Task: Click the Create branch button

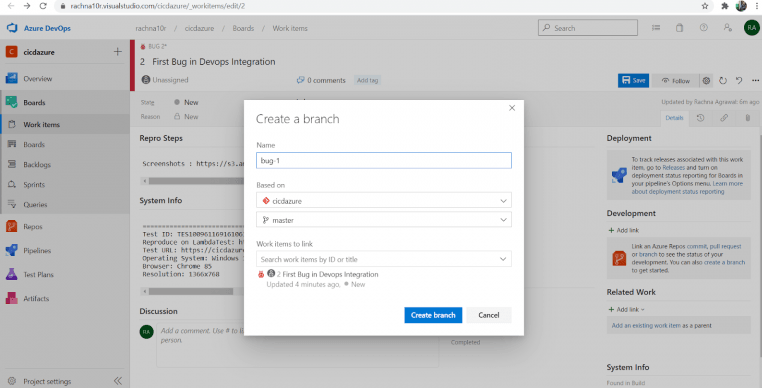Action: click(x=433, y=315)
